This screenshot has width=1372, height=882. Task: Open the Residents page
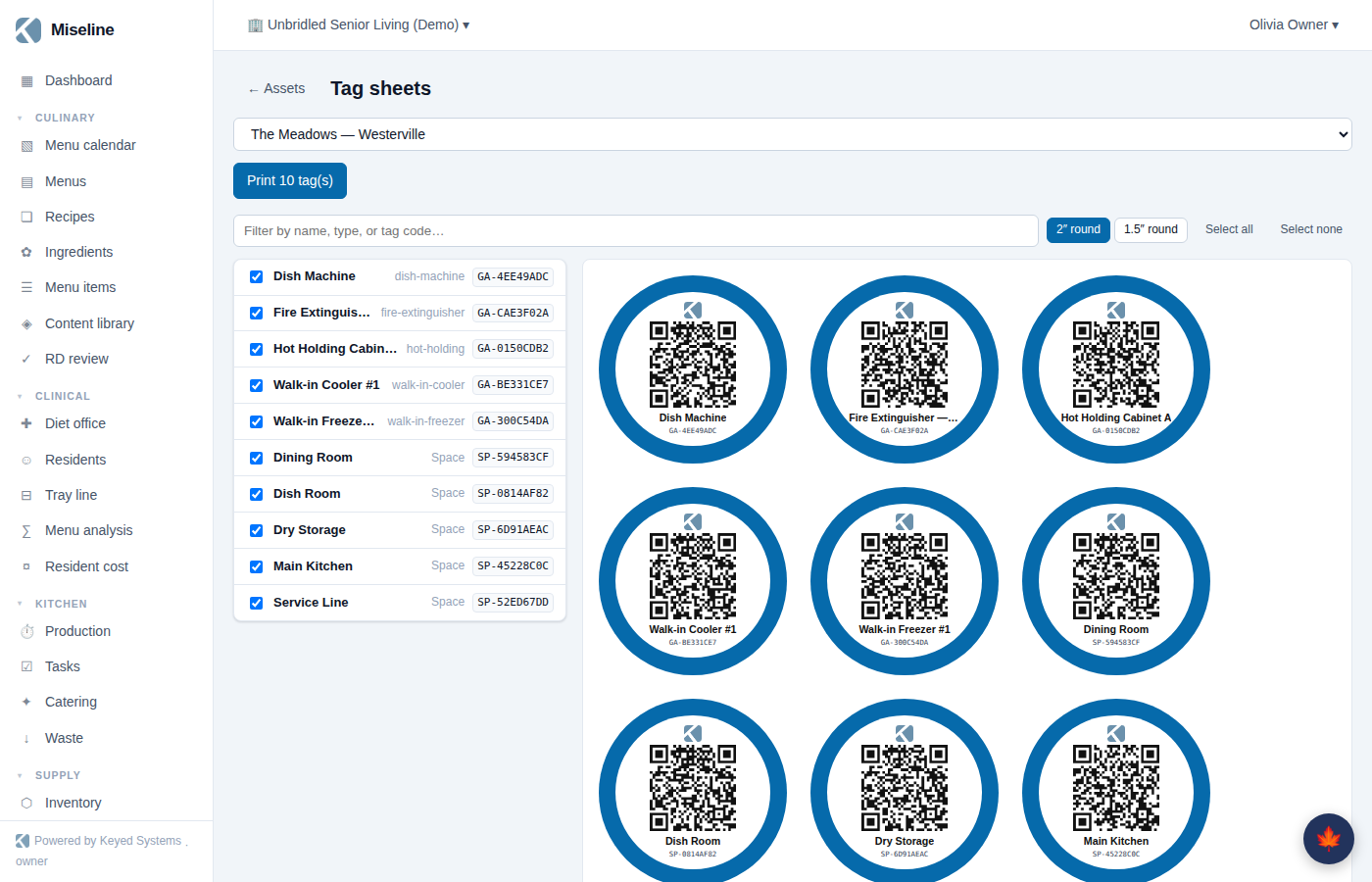[x=75, y=460]
